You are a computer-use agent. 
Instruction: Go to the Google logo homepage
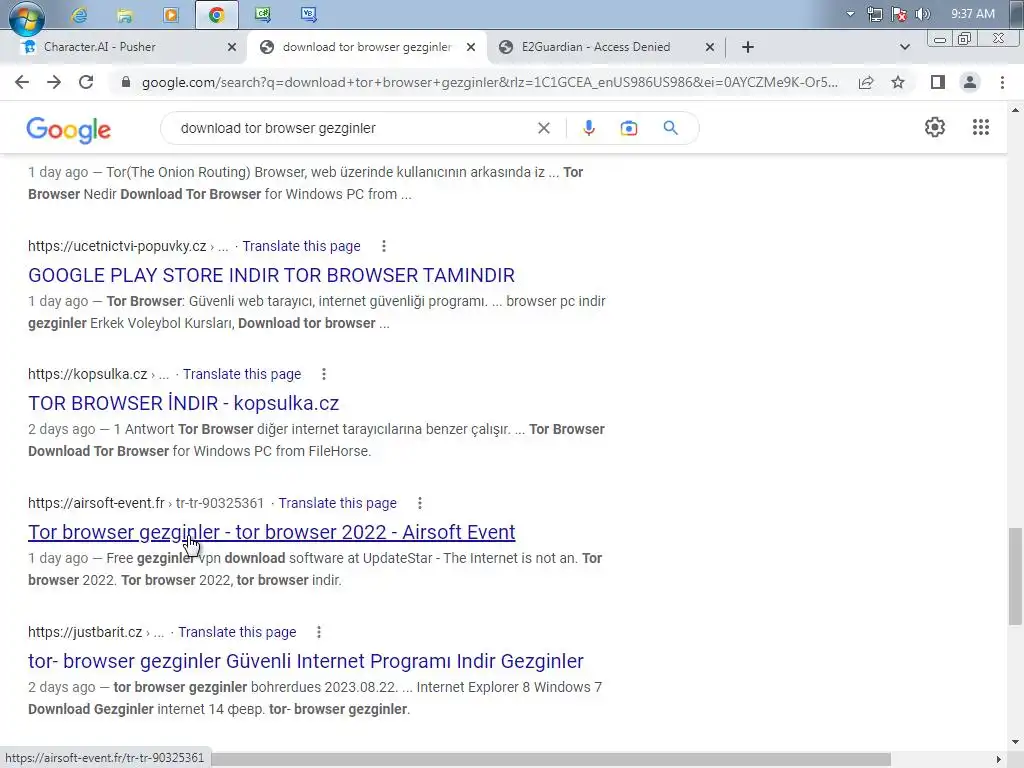point(69,130)
